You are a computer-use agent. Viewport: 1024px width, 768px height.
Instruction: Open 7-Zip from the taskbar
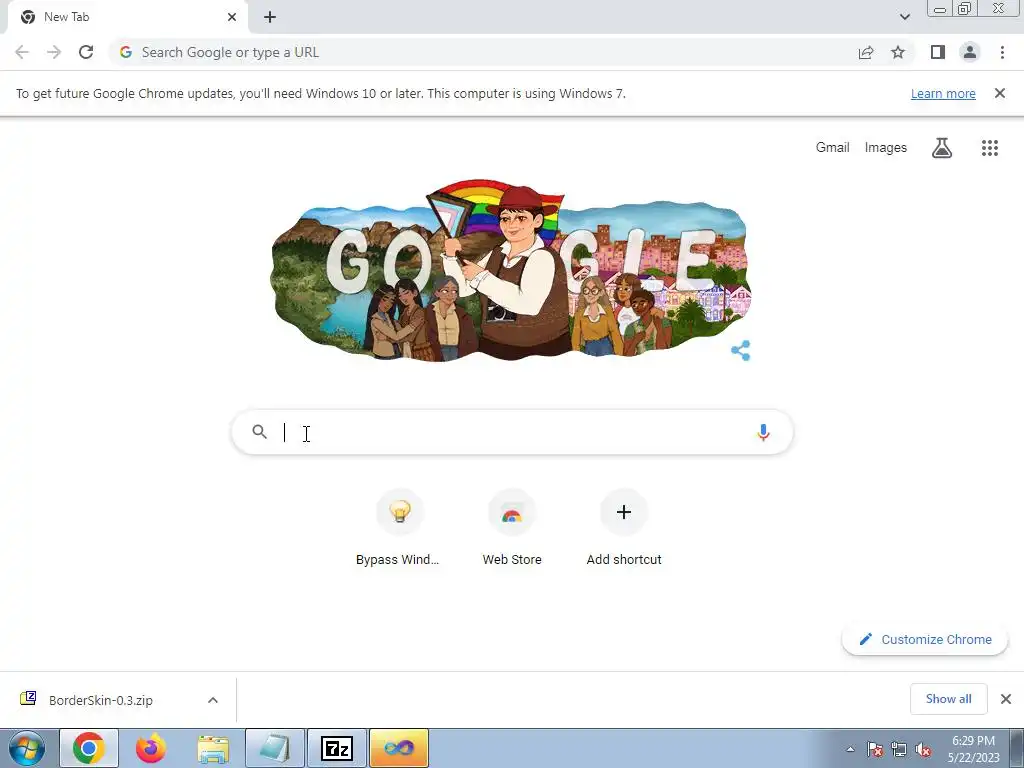[x=337, y=748]
